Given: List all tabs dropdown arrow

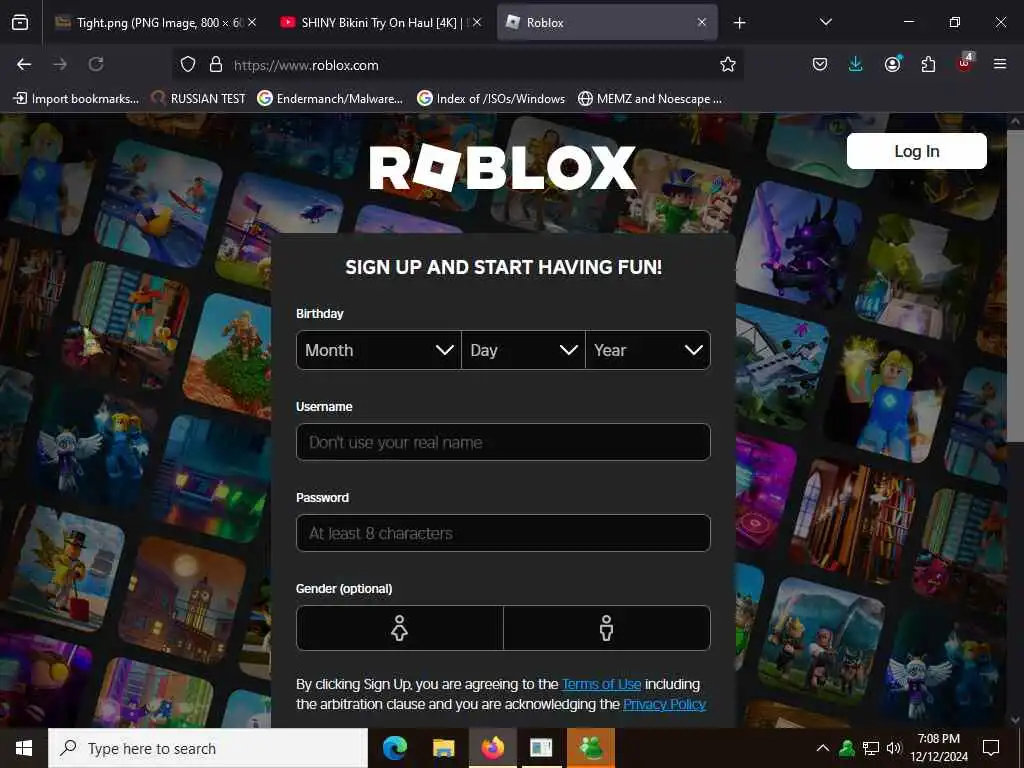Looking at the screenshot, I should (825, 22).
